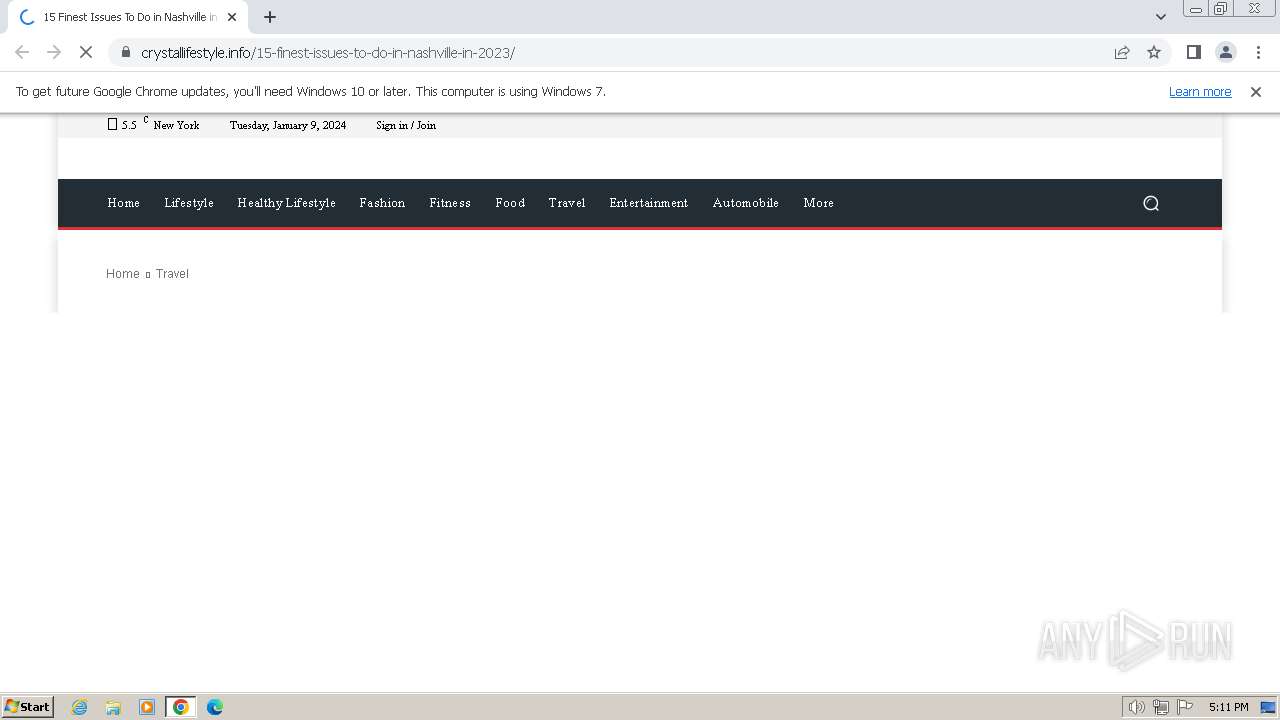Click the weather icon beside 5.5
The width and height of the screenshot is (1280, 720).
pyautogui.click(x=112, y=124)
